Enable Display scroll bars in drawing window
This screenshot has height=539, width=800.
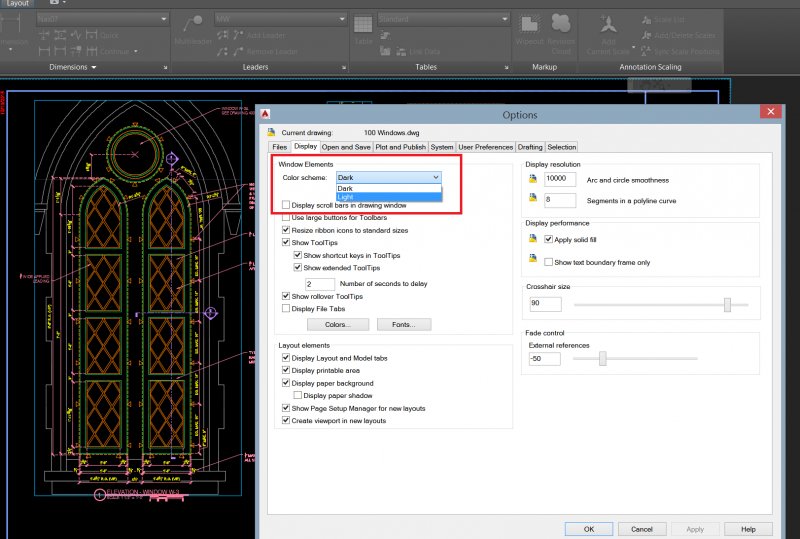[x=286, y=205]
